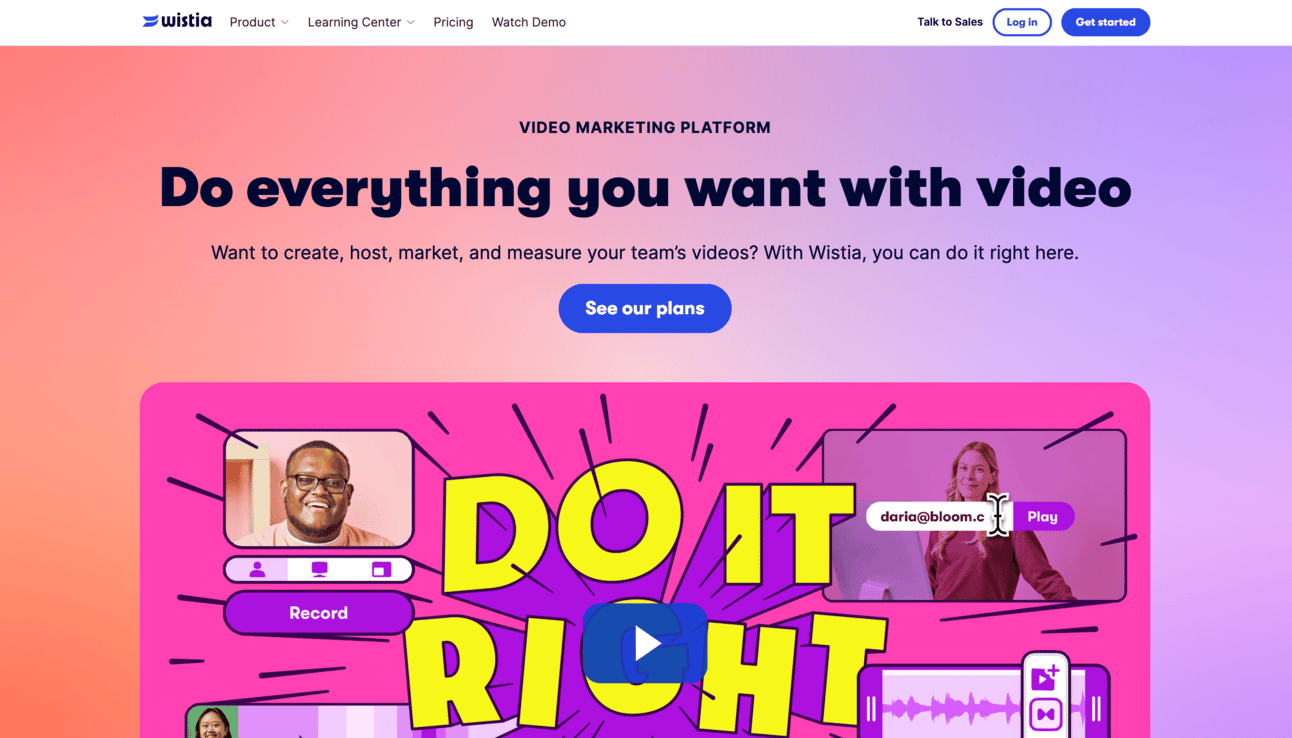The width and height of the screenshot is (1292, 738).
Task: Expand the Product dropdown chevron
Action: 285,22
